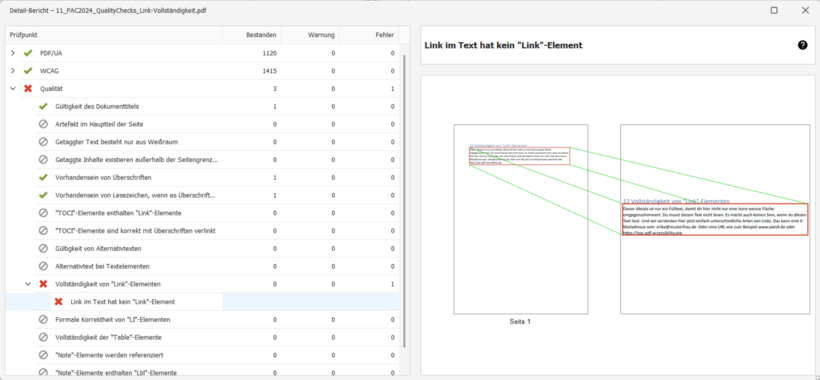Click the green checkmark next to PDF/UA
The image size is (820, 380).
tap(28, 53)
